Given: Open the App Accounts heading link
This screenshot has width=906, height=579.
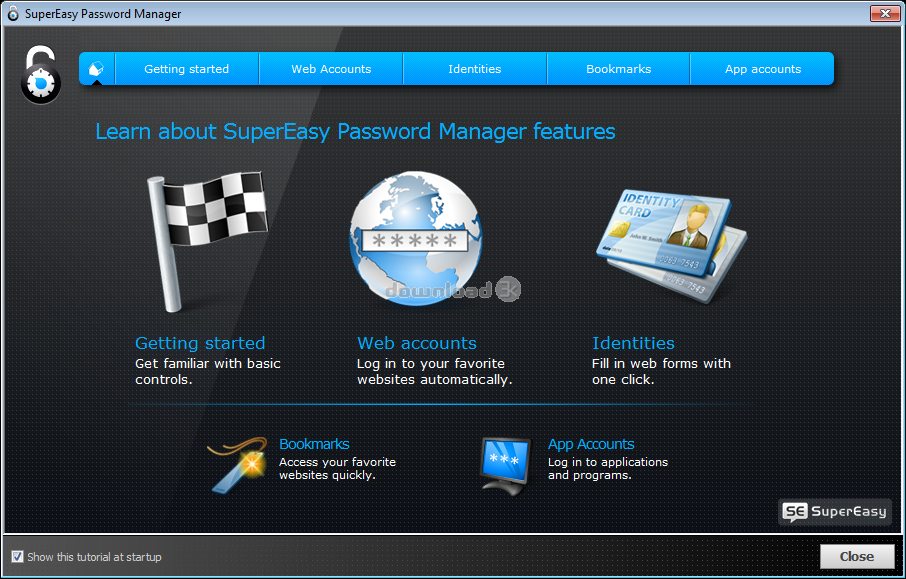Looking at the screenshot, I should tap(591, 444).
